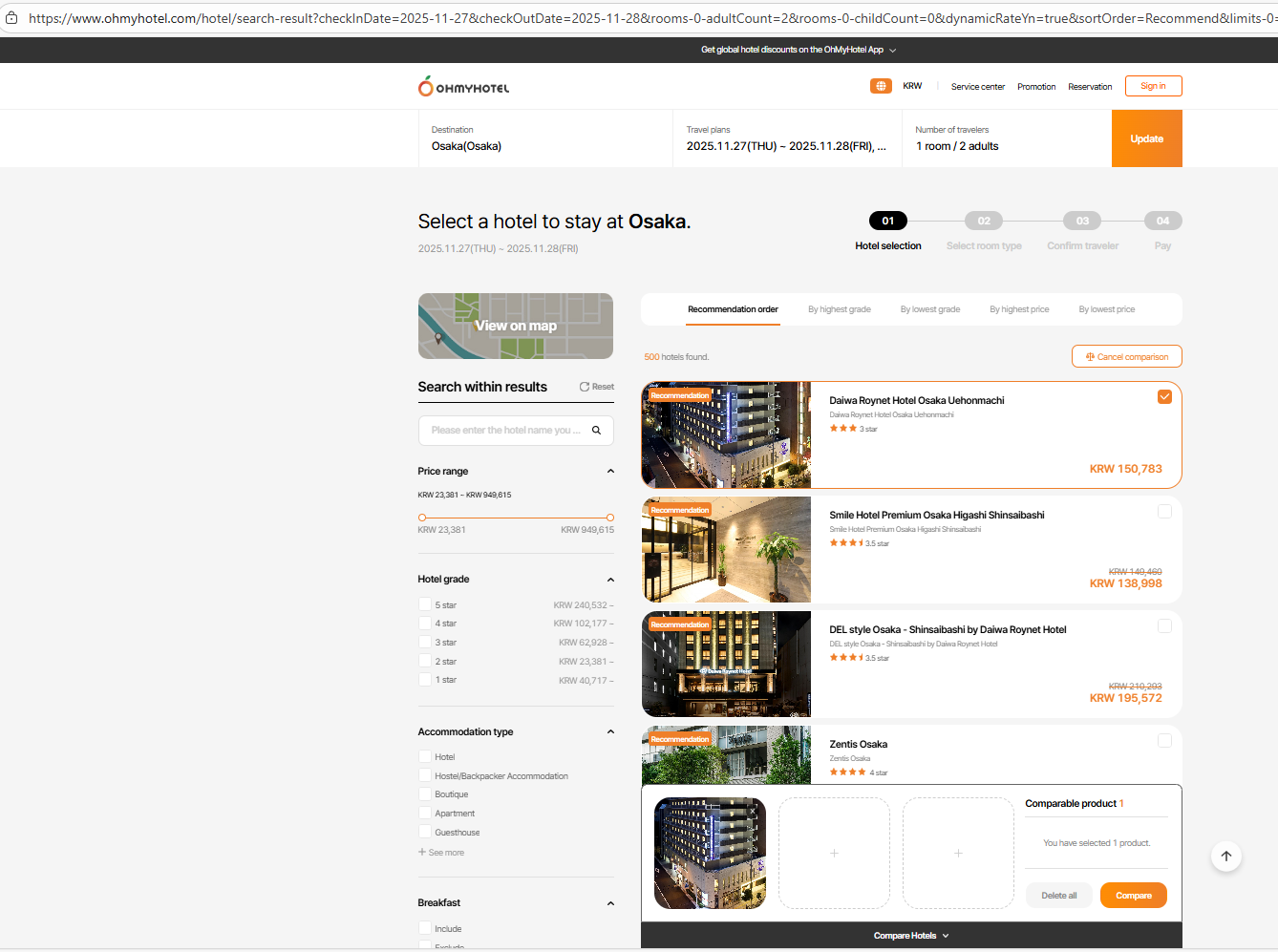Click the second empty plus comparison slot
Viewport: 1278px width, 952px height.
click(x=958, y=853)
